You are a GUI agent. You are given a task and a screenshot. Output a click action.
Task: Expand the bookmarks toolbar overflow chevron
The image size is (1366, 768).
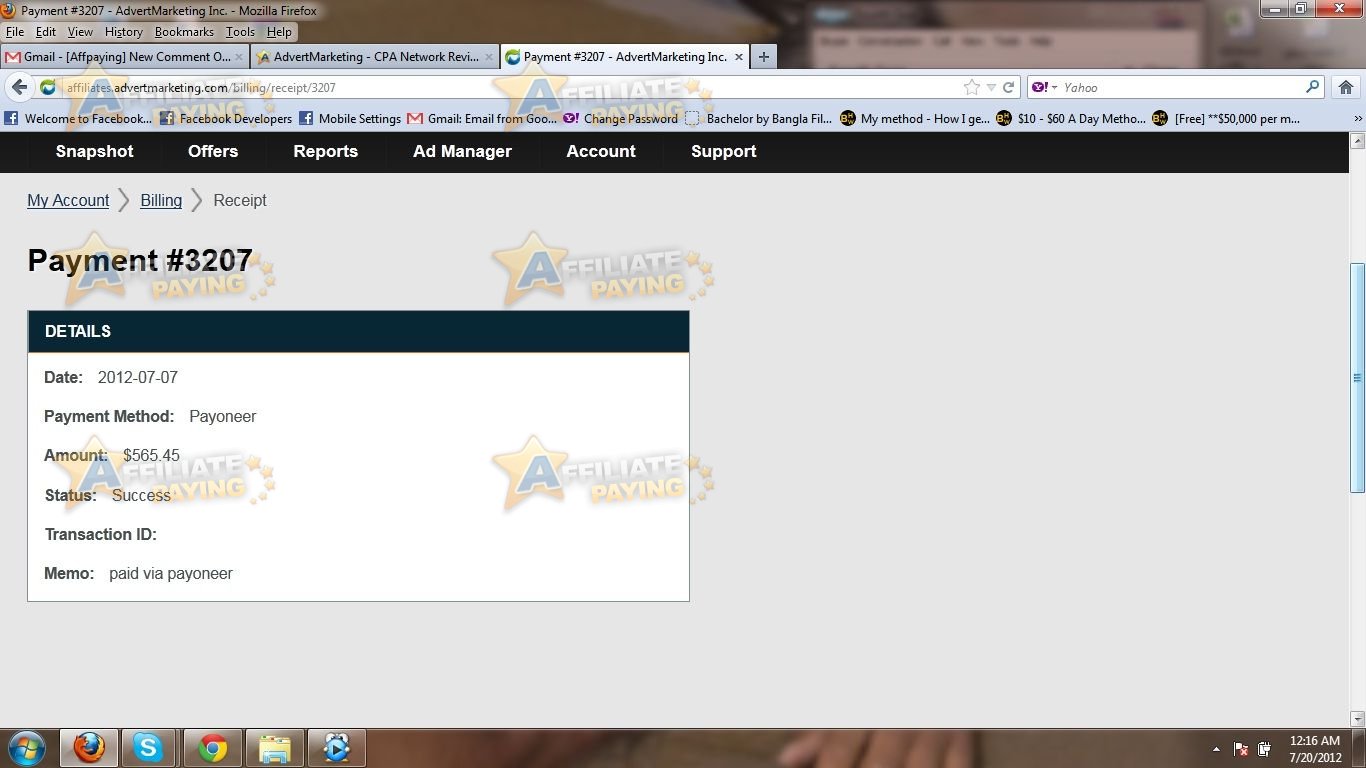point(1357,118)
